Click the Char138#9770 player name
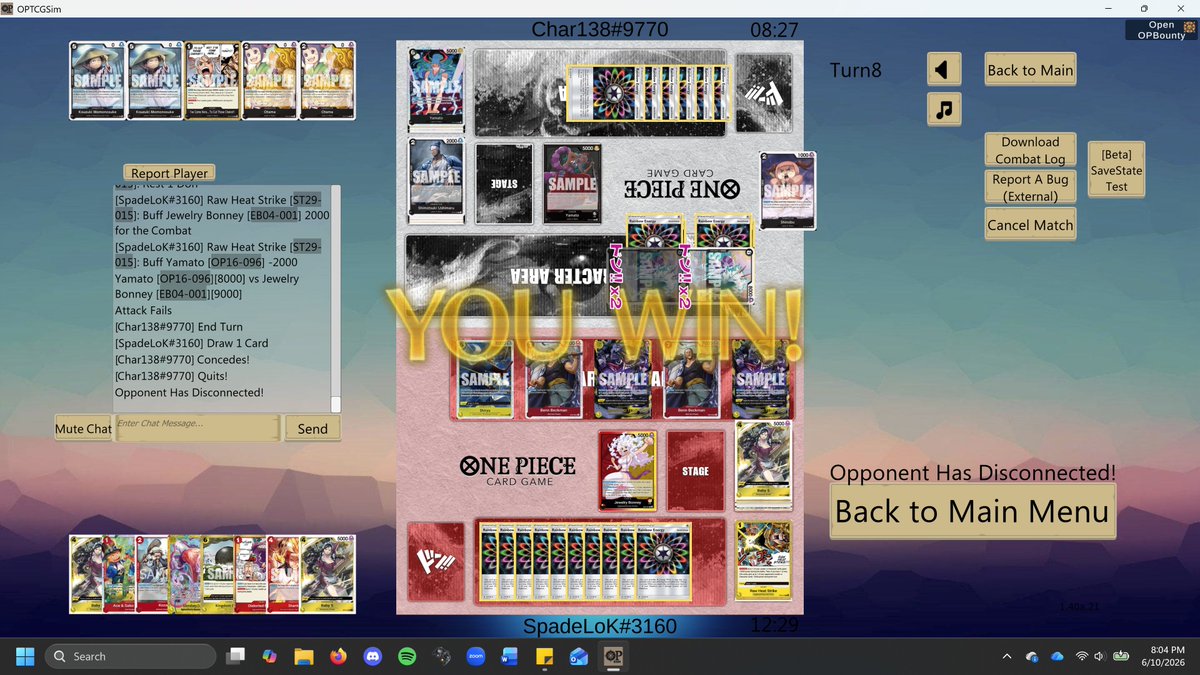This screenshot has width=1200, height=675. tap(599, 30)
